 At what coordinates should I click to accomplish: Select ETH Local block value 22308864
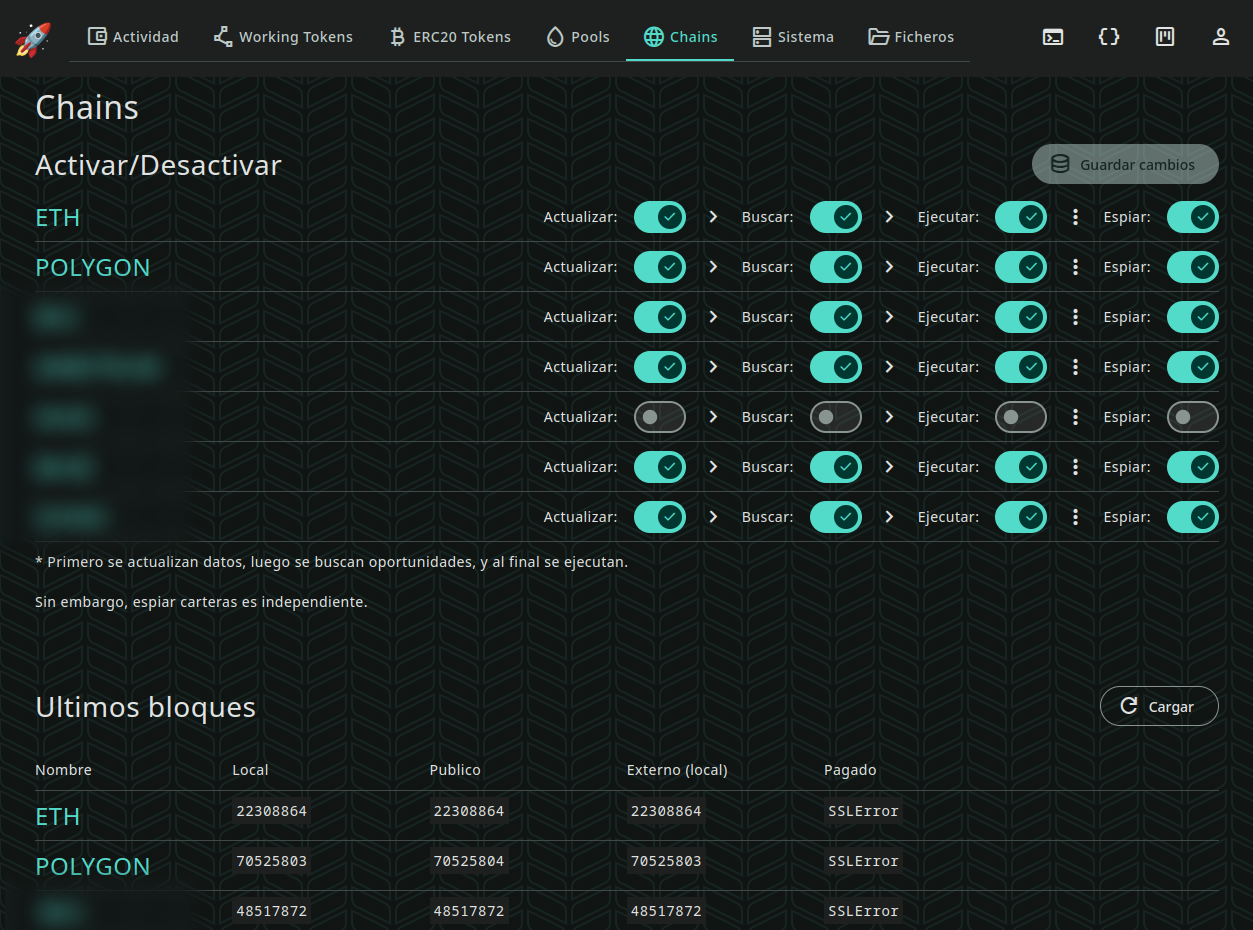coord(271,811)
